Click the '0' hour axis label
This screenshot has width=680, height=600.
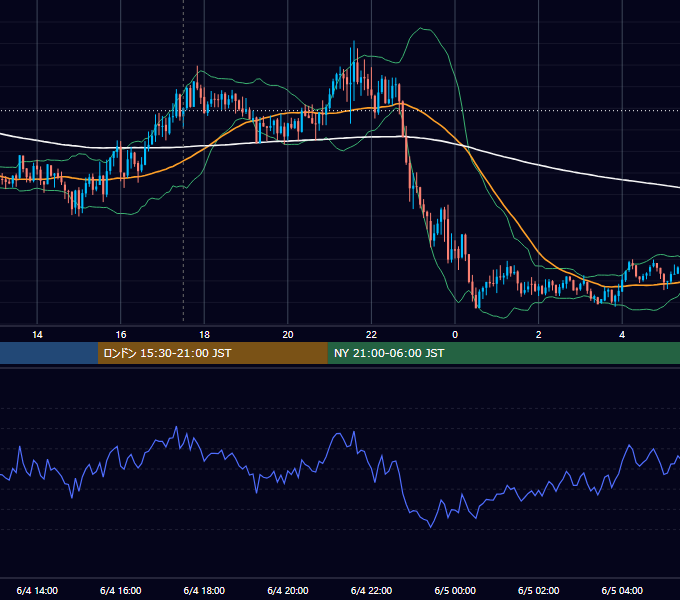455,335
